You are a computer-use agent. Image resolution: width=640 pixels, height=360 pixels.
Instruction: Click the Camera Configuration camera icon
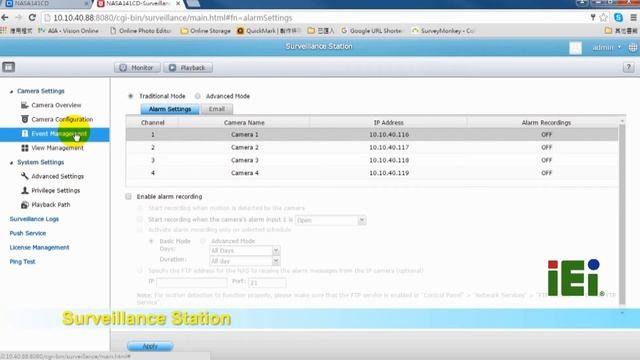pos(24,119)
